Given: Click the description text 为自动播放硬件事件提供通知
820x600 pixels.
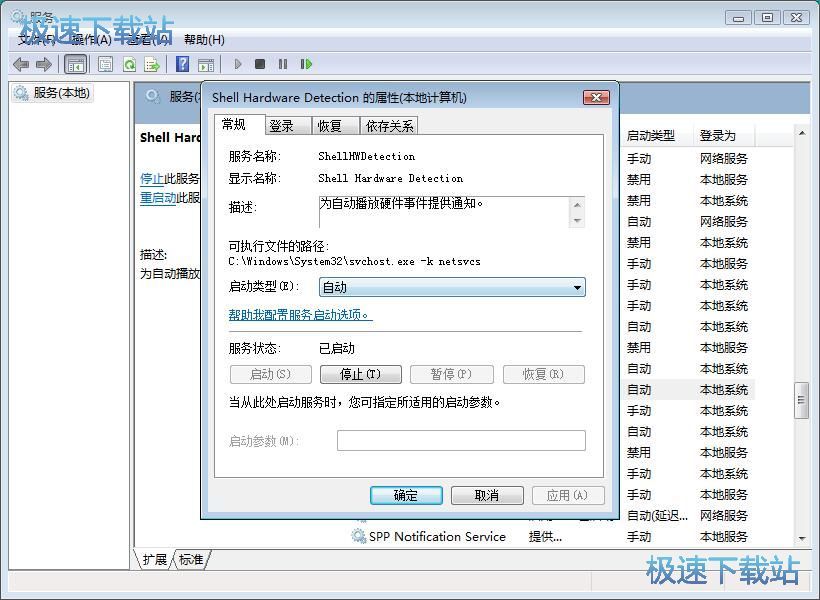Looking at the screenshot, I should (x=401, y=203).
